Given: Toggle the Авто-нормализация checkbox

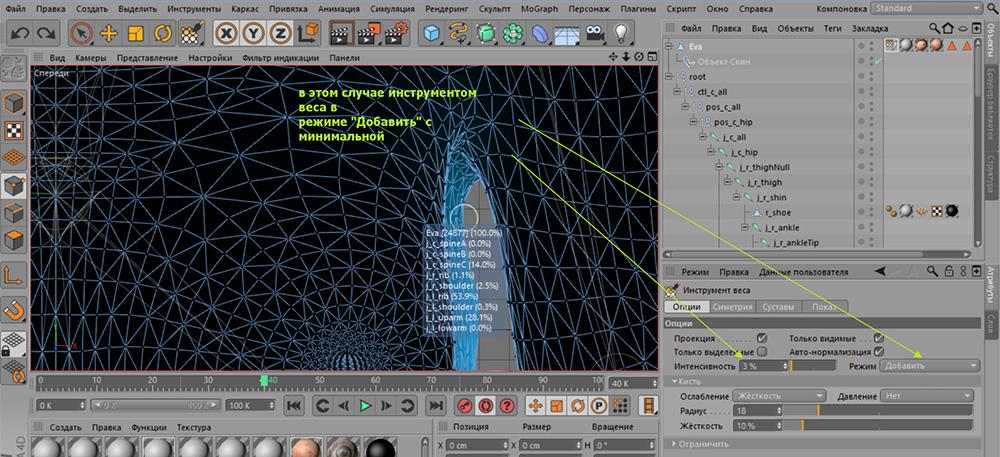Looking at the screenshot, I should (878, 352).
